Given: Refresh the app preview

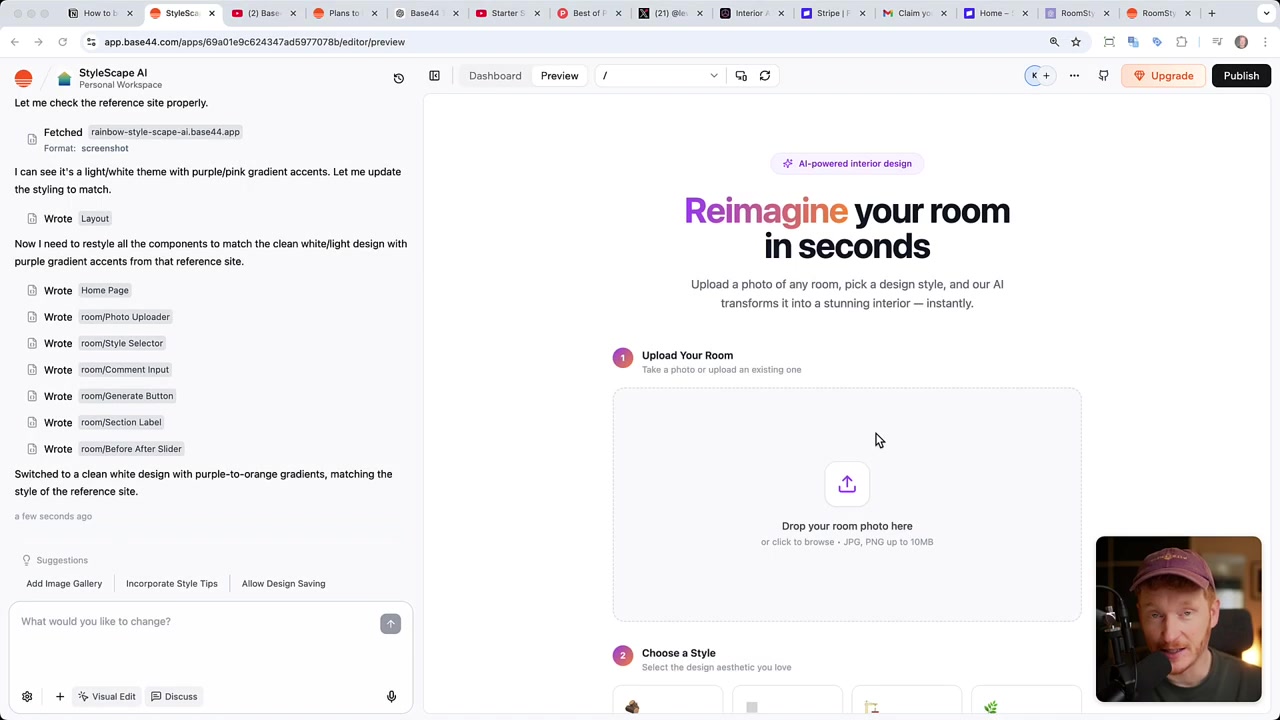Looking at the screenshot, I should click(765, 76).
